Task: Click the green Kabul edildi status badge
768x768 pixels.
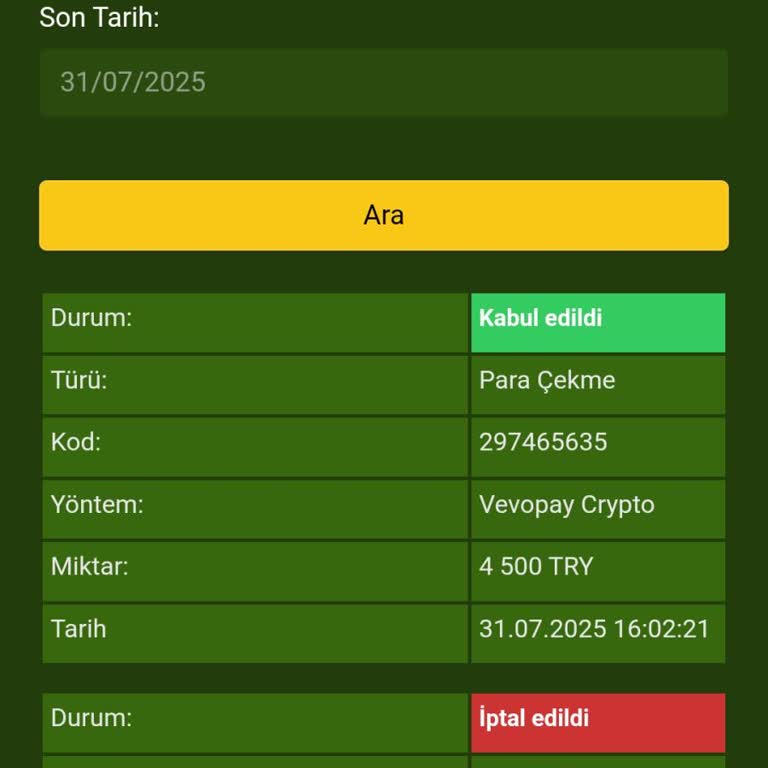Action: 597,319
